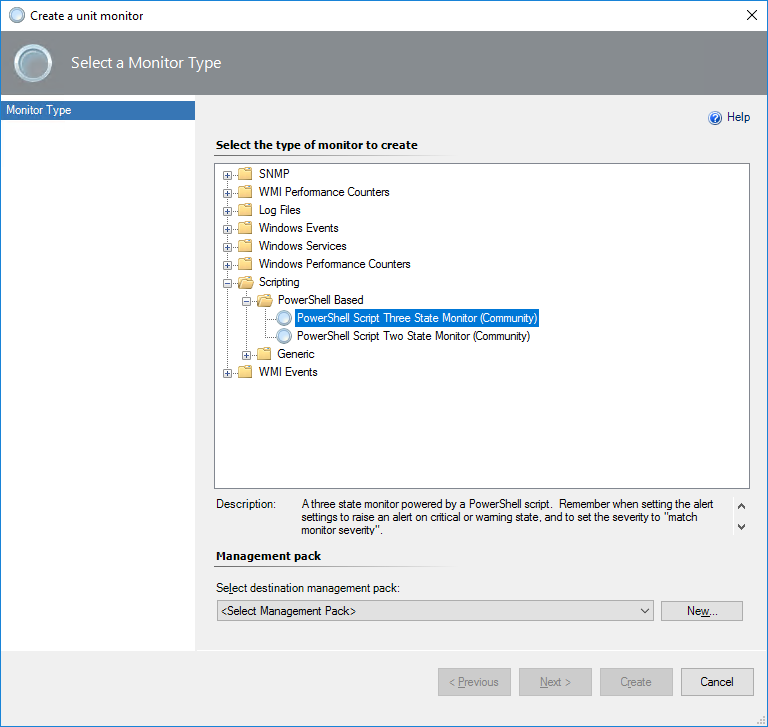Expand the Windows Services node
Image resolution: width=768 pixels, height=727 pixels.
click(227, 247)
